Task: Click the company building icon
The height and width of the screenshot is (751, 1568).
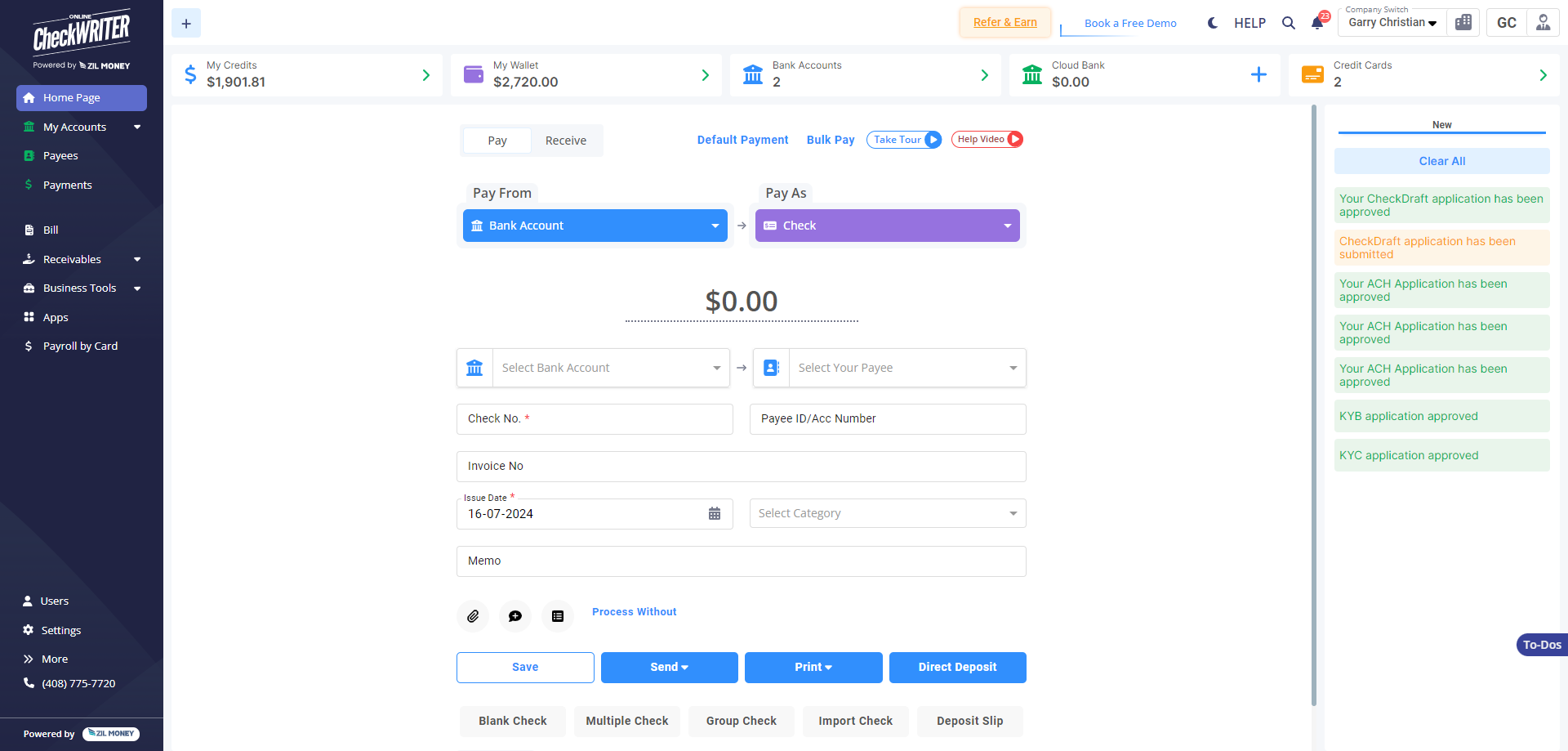Action: [1463, 23]
